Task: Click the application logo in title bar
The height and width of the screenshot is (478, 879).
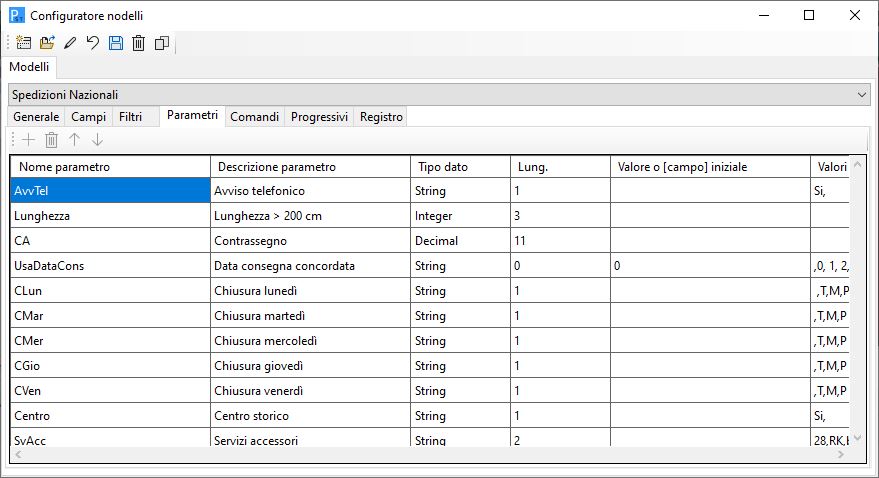Action: 17,15
